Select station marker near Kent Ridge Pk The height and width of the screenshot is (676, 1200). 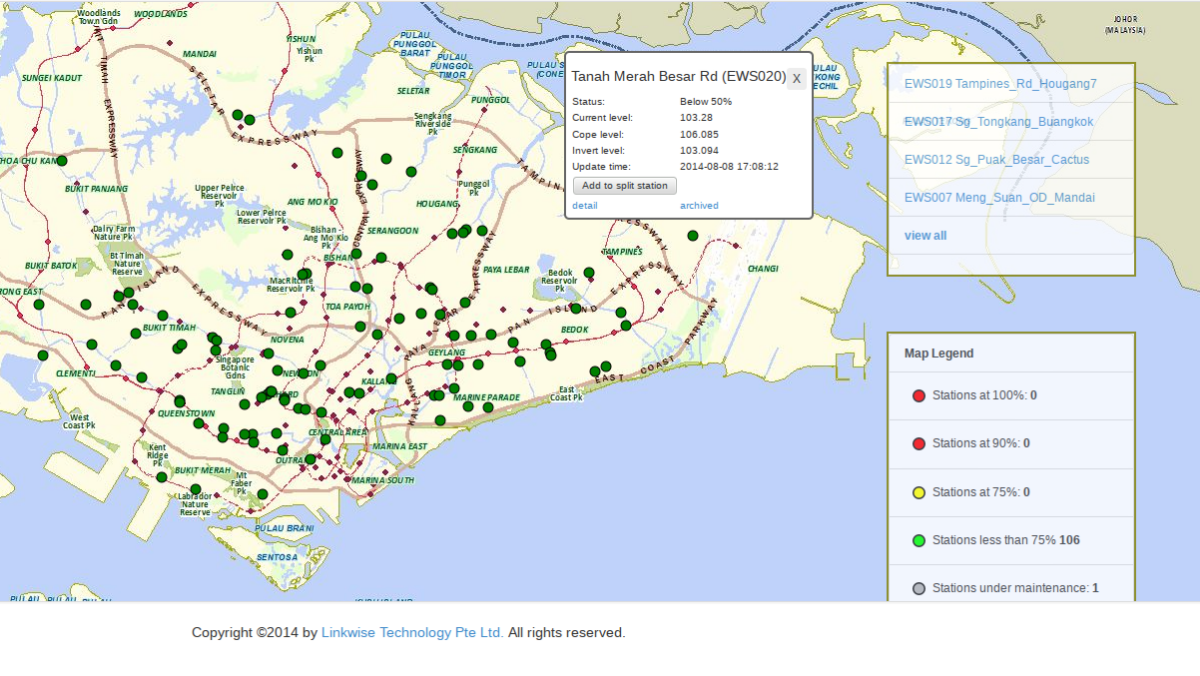[x=161, y=477]
